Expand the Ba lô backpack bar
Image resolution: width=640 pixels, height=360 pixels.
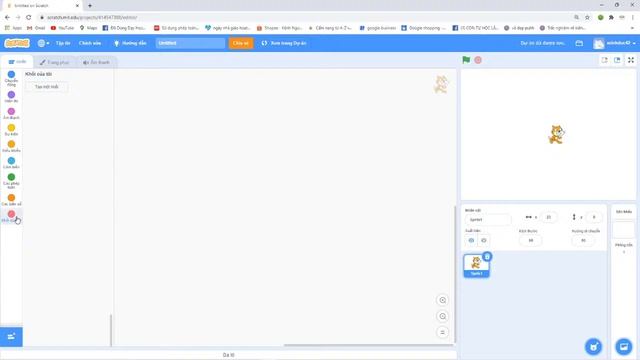(x=229, y=355)
